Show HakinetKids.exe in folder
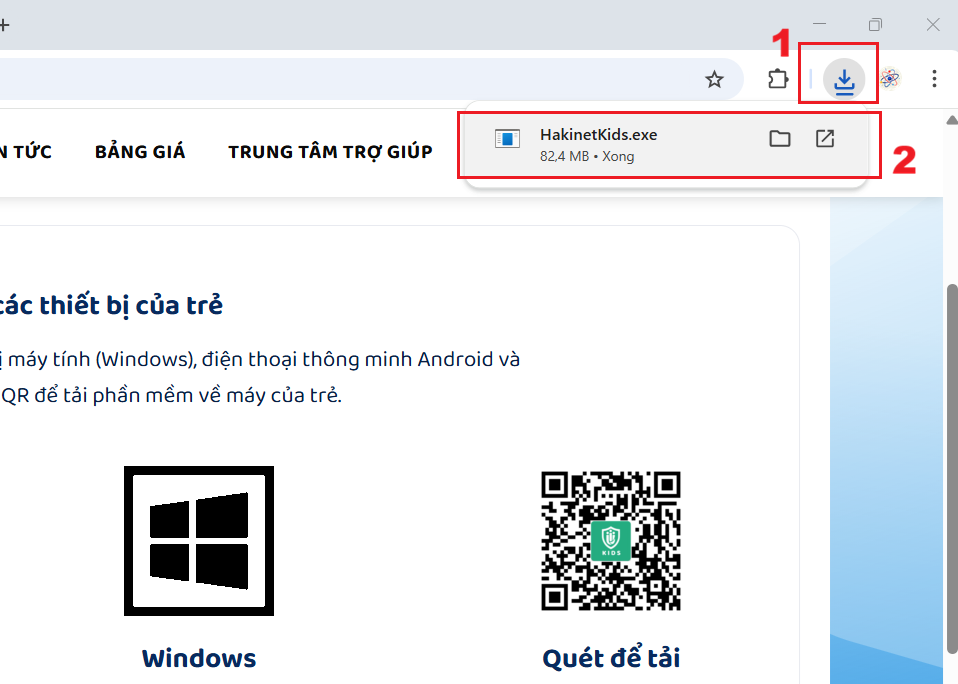 [x=780, y=139]
